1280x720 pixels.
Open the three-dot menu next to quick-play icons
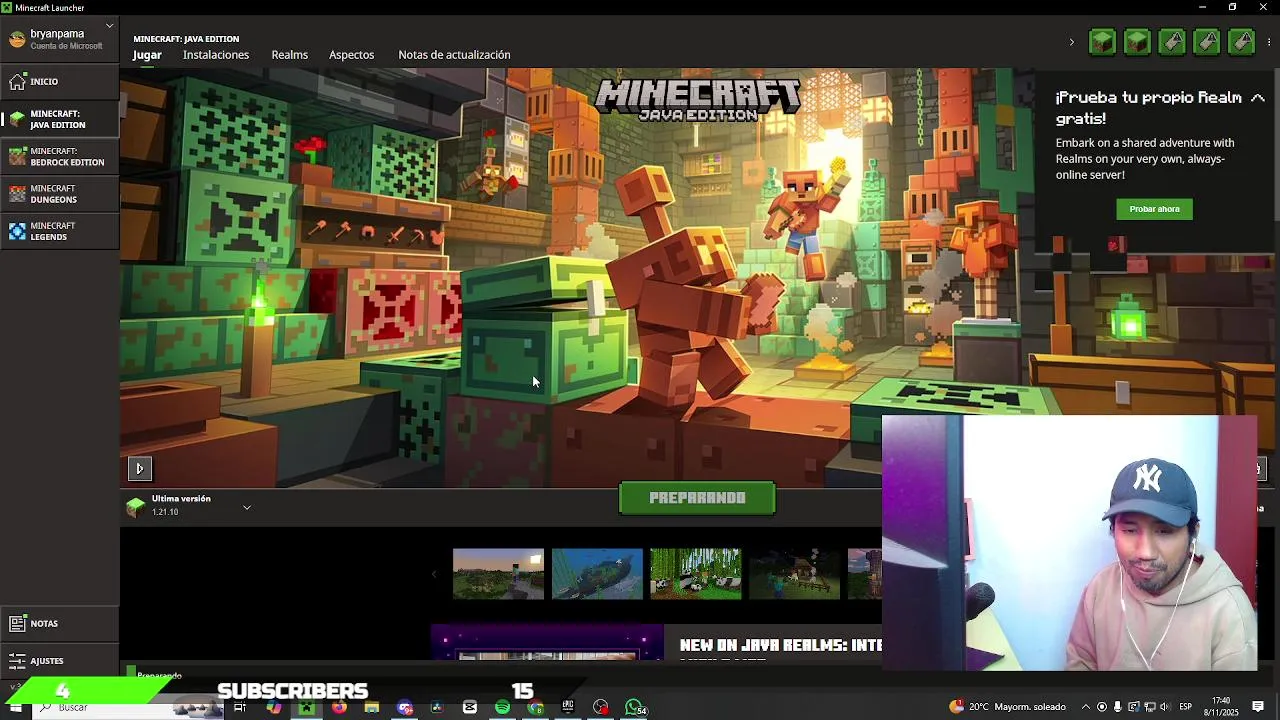(1269, 42)
